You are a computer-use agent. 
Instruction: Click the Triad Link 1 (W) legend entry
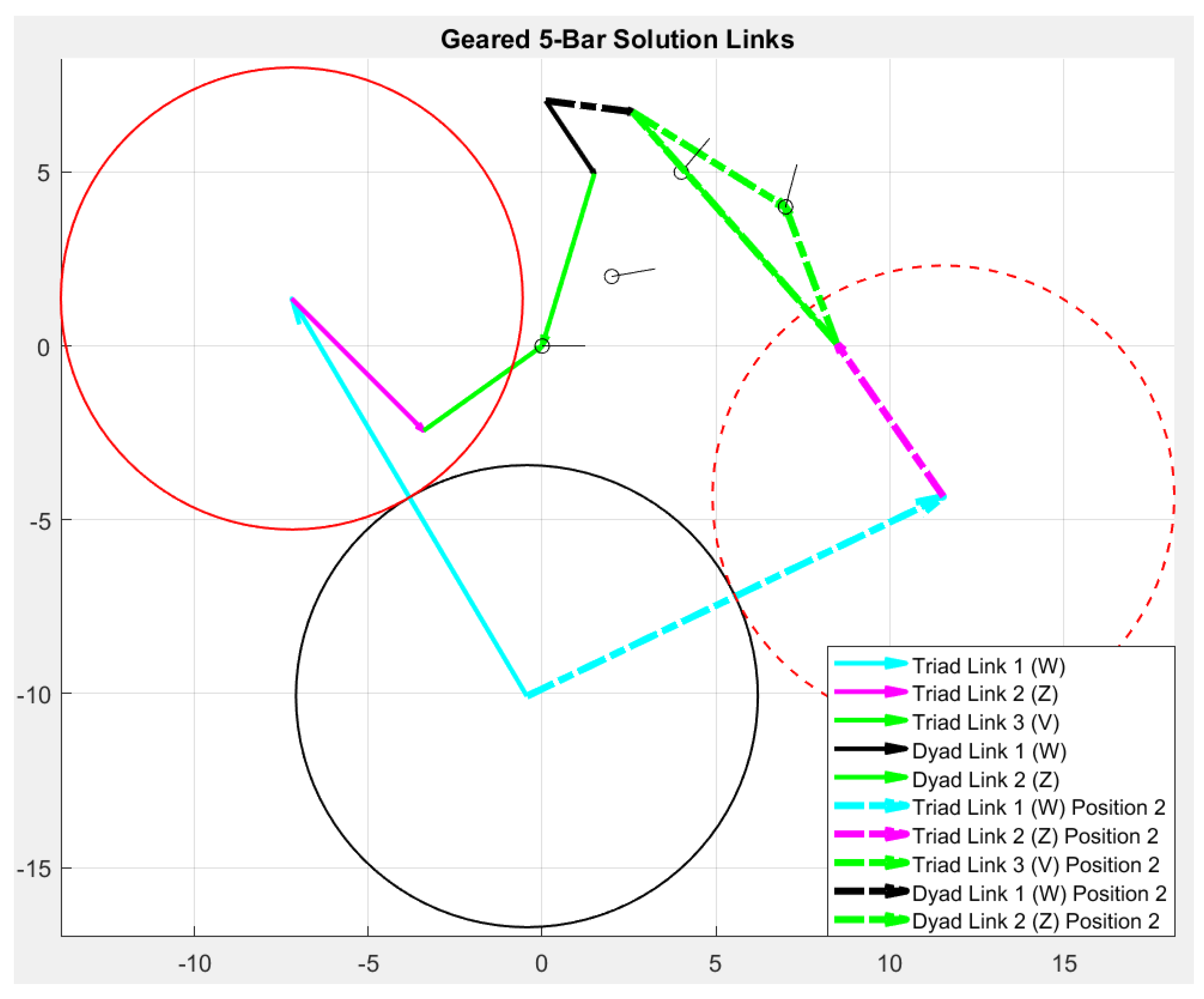pyautogui.click(x=988, y=666)
